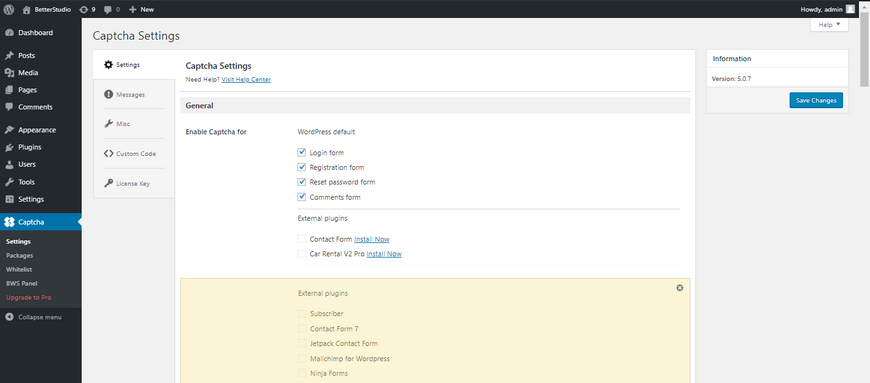Click the Posts pin icon

(9, 56)
